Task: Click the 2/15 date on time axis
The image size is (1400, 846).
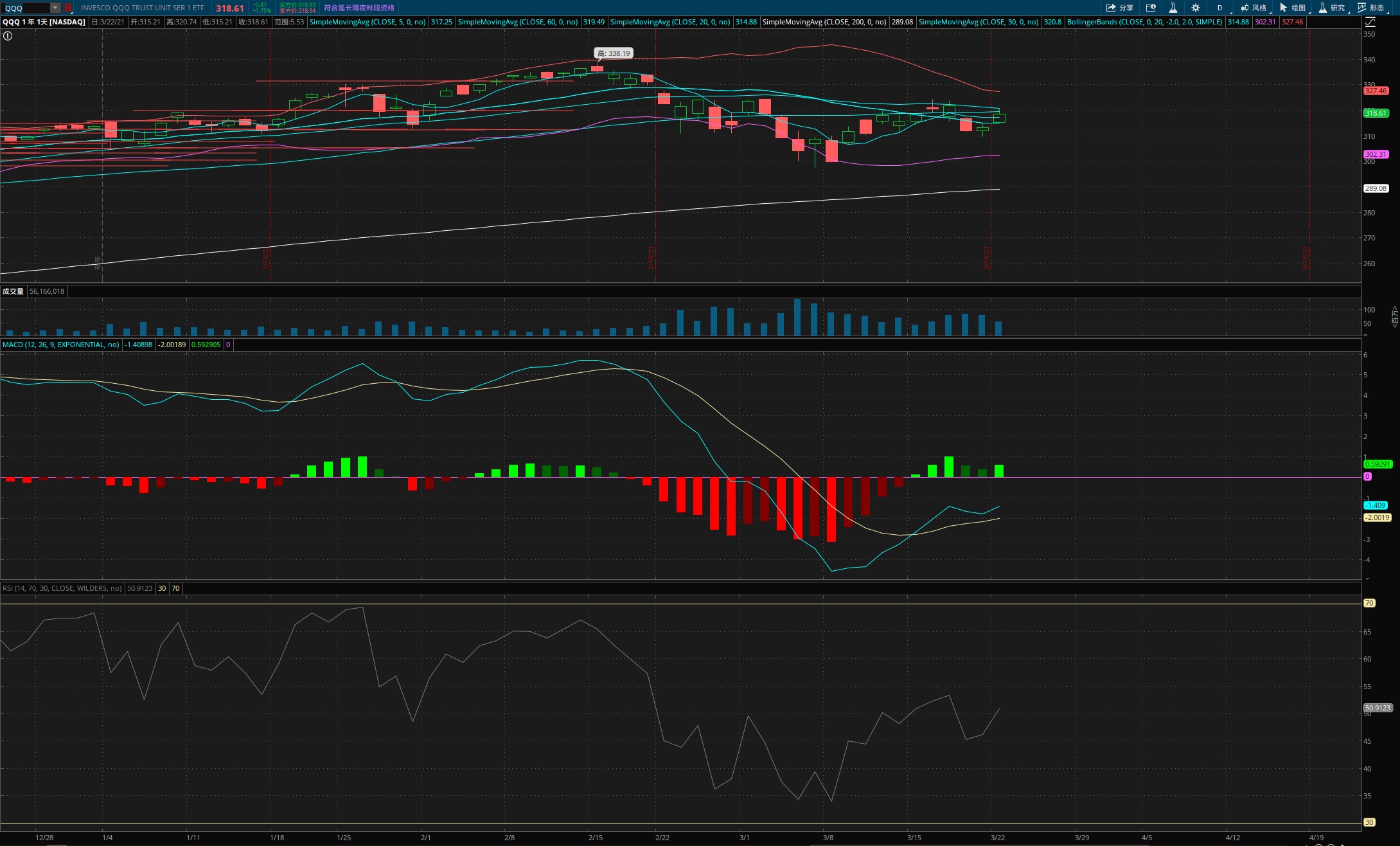Action: click(x=595, y=838)
